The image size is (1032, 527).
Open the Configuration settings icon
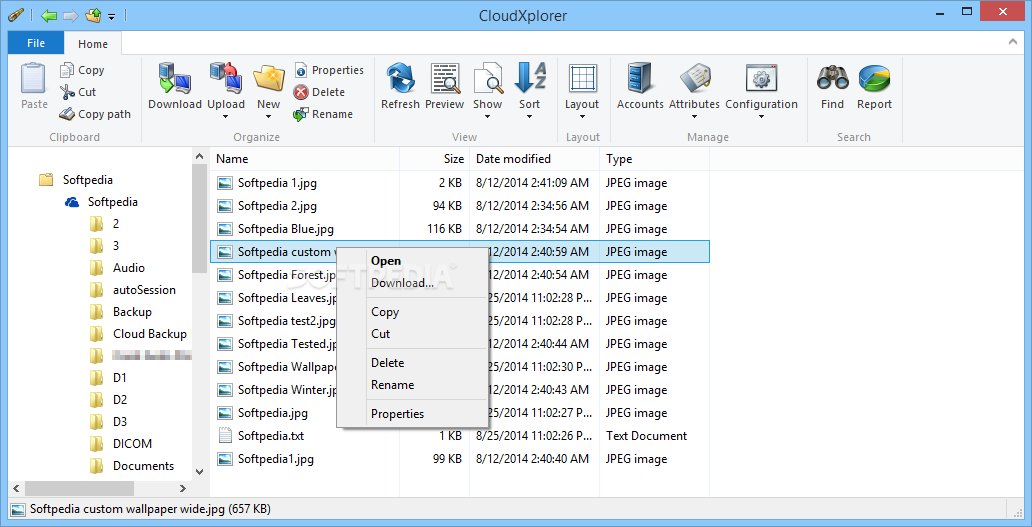click(x=761, y=78)
